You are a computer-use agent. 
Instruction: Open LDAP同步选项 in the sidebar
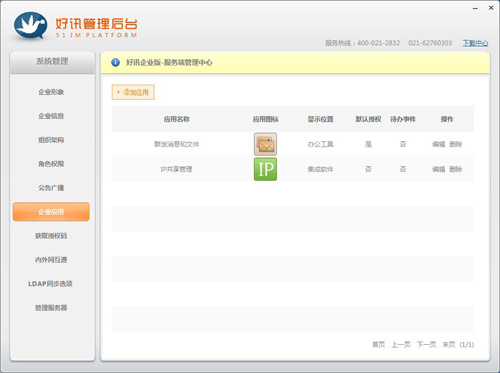(50, 284)
